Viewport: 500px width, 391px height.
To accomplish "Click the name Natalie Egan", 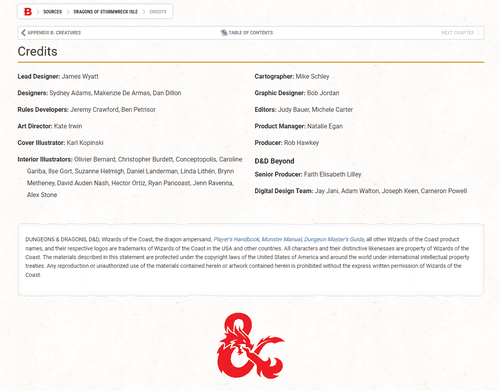I will [325, 126].
